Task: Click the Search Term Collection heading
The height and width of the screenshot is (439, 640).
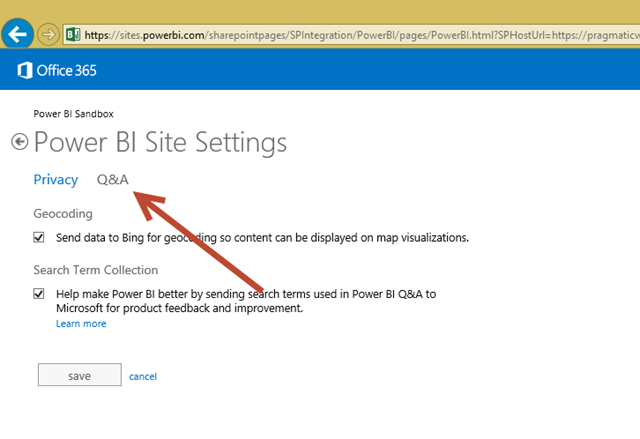Action: tap(95, 270)
